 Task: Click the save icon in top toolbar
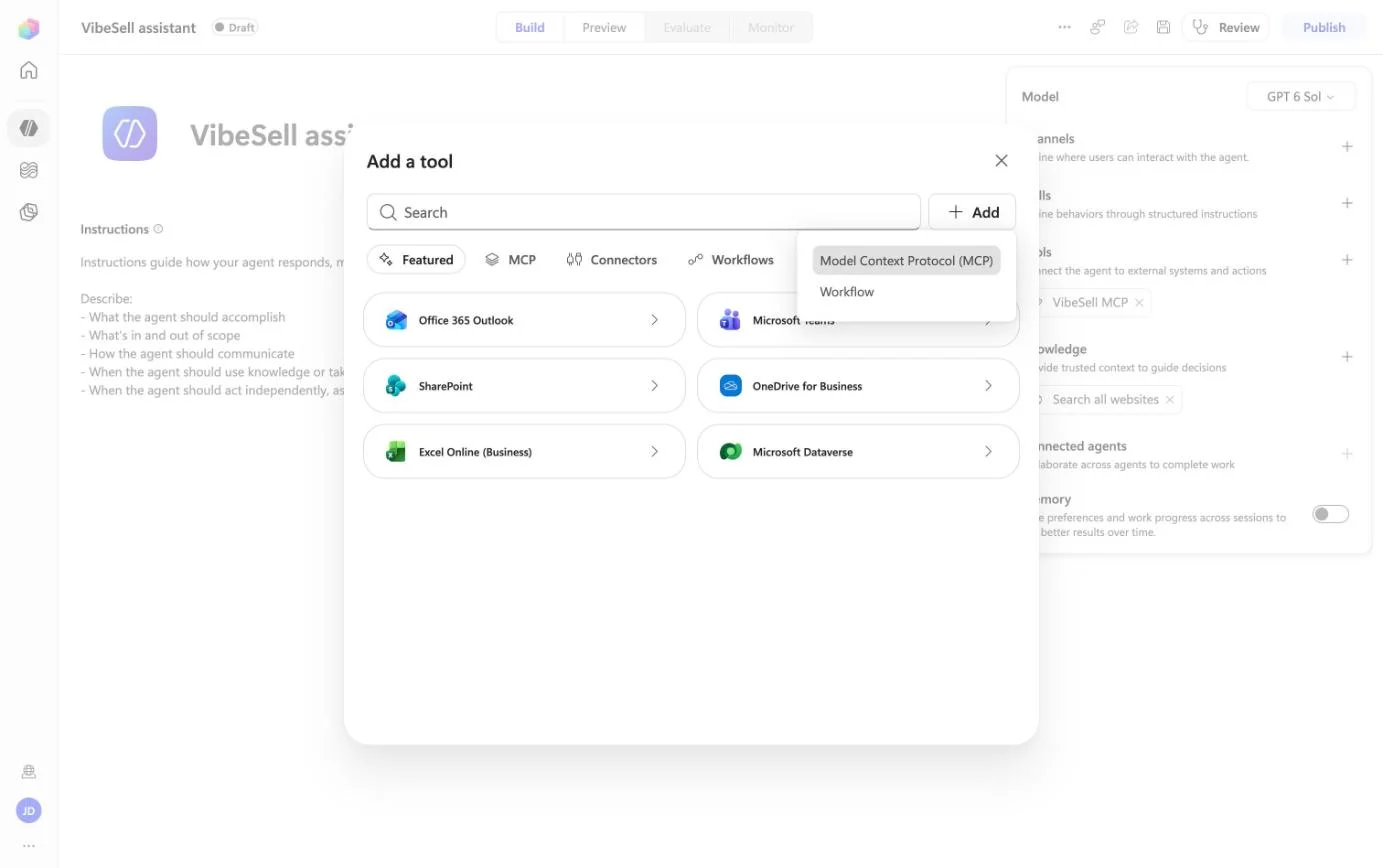[1163, 27]
